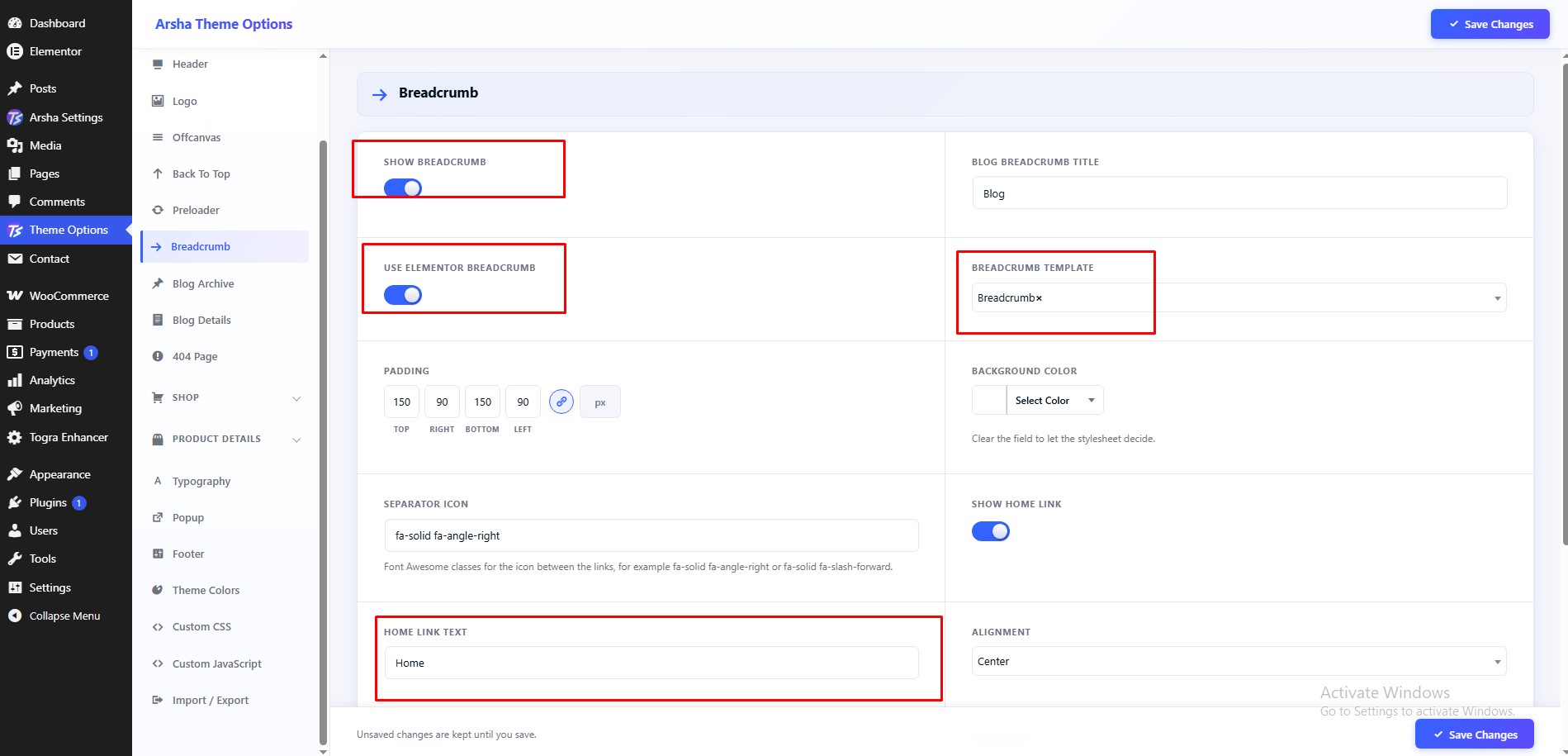Viewport: 1568px width, 756px height.
Task: Click the background color swatch box
Action: (x=989, y=401)
